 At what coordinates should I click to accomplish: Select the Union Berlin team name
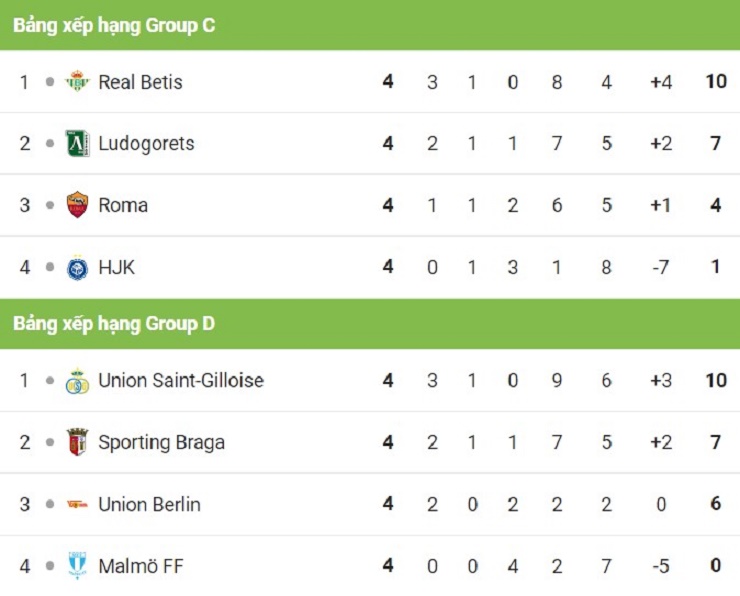pos(149,504)
